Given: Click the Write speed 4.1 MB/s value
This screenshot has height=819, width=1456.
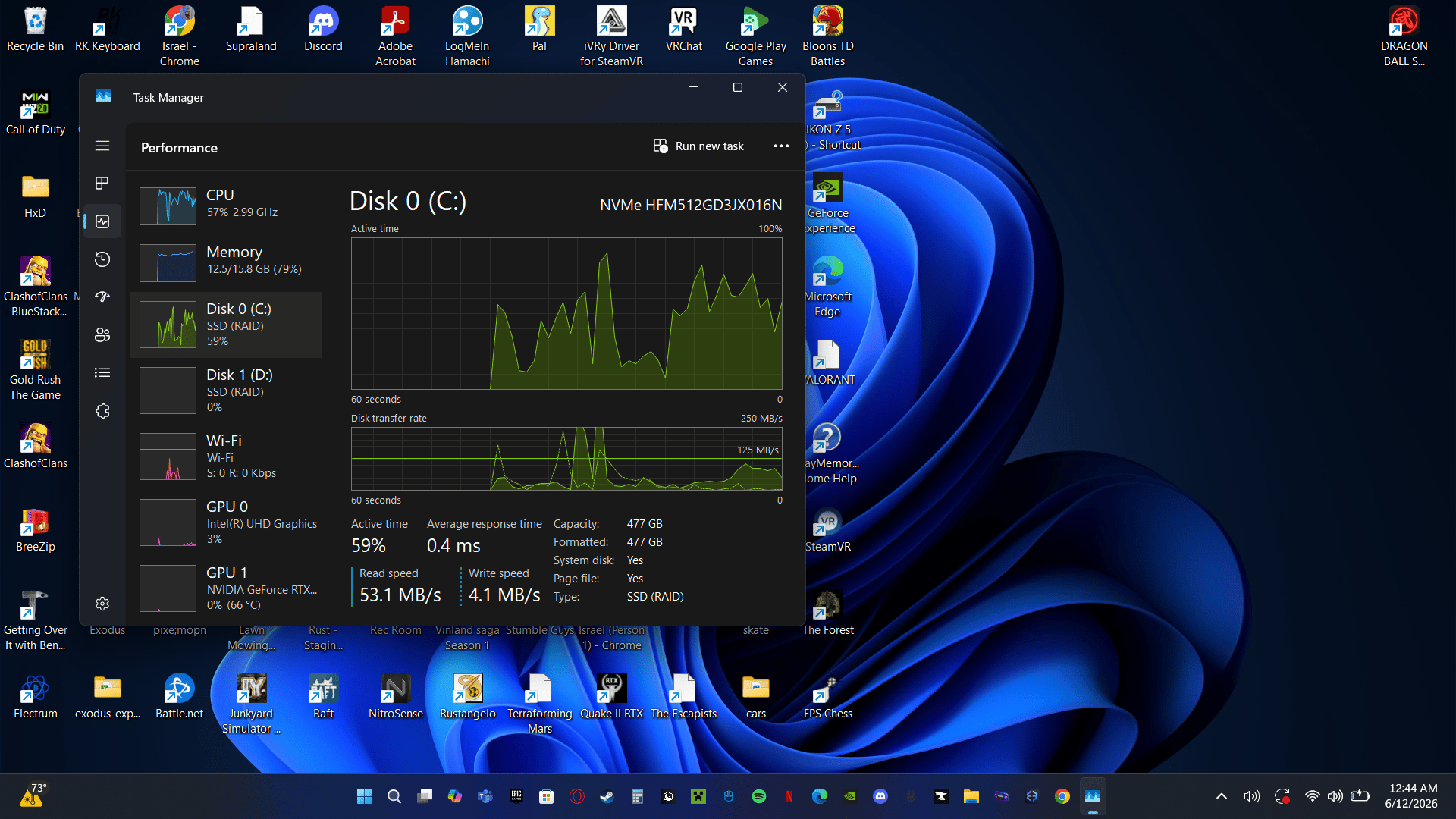Looking at the screenshot, I should [504, 595].
